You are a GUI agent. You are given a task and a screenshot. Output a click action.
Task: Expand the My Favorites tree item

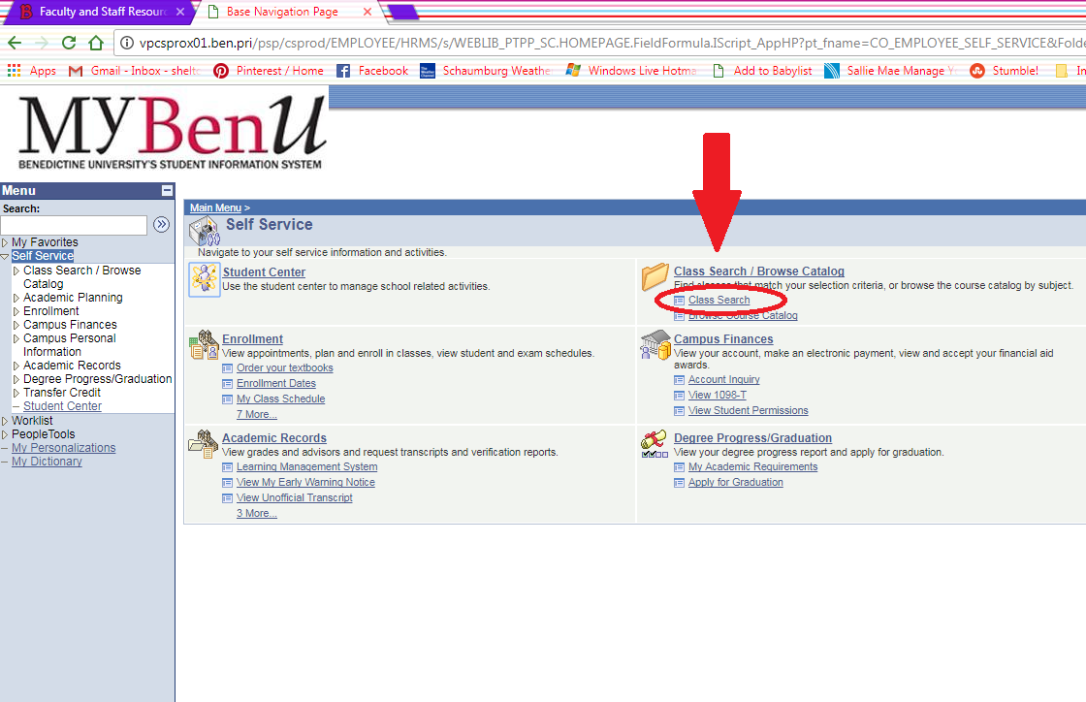pyautogui.click(x=6, y=242)
